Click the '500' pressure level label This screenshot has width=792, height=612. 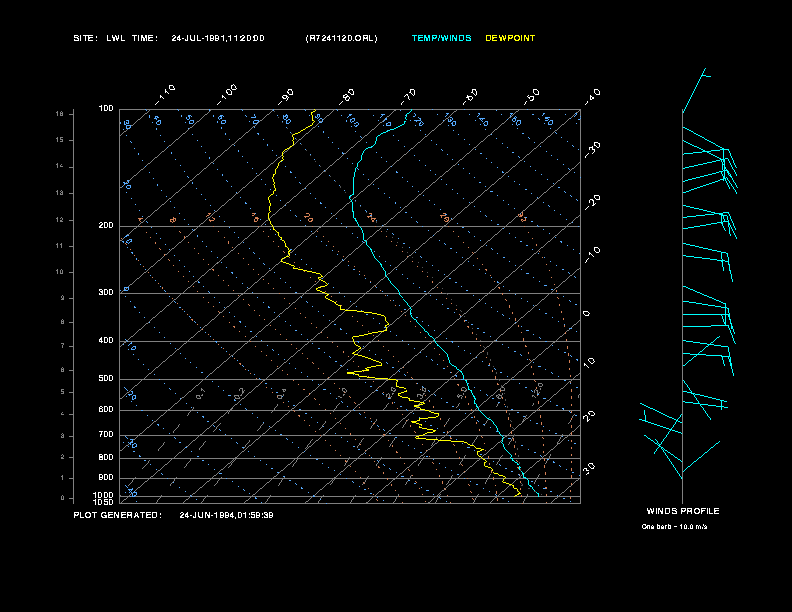pyautogui.click(x=106, y=379)
